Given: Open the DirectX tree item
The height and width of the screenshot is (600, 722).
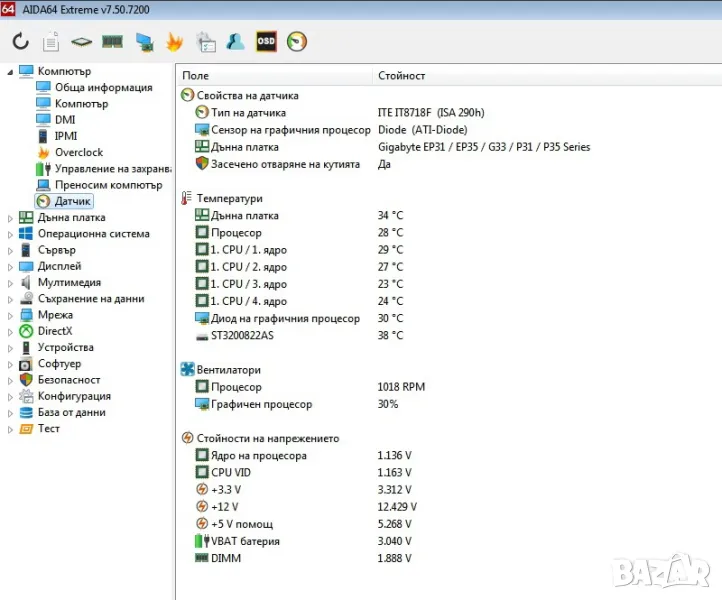Looking at the screenshot, I should (55, 331).
